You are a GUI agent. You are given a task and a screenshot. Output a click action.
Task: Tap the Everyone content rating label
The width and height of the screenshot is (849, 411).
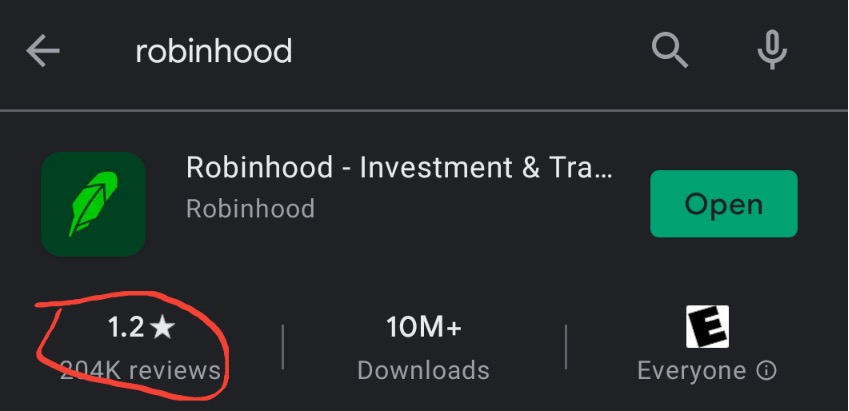click(691, 371)
